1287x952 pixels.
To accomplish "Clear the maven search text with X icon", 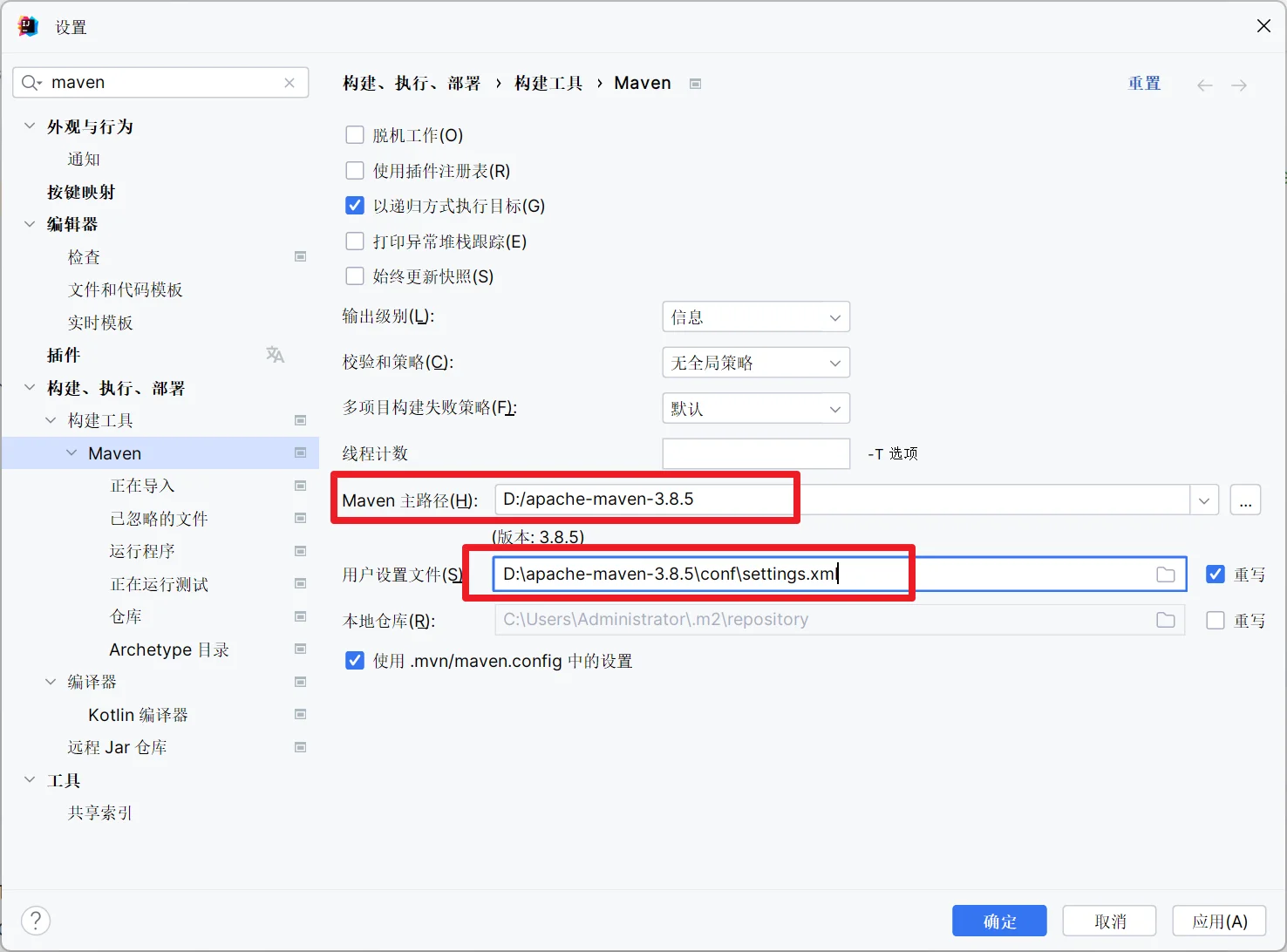I will point(289,83).
